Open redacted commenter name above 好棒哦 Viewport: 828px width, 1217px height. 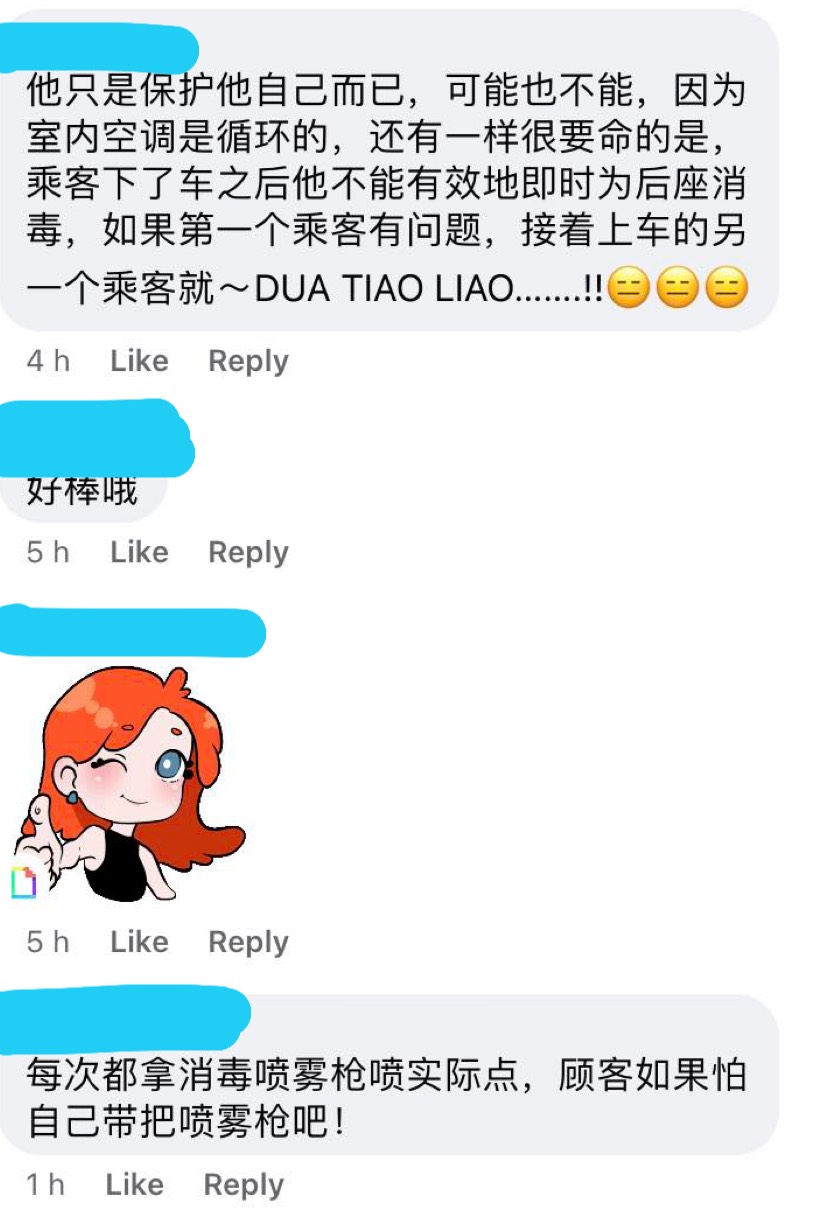[95, 437]
